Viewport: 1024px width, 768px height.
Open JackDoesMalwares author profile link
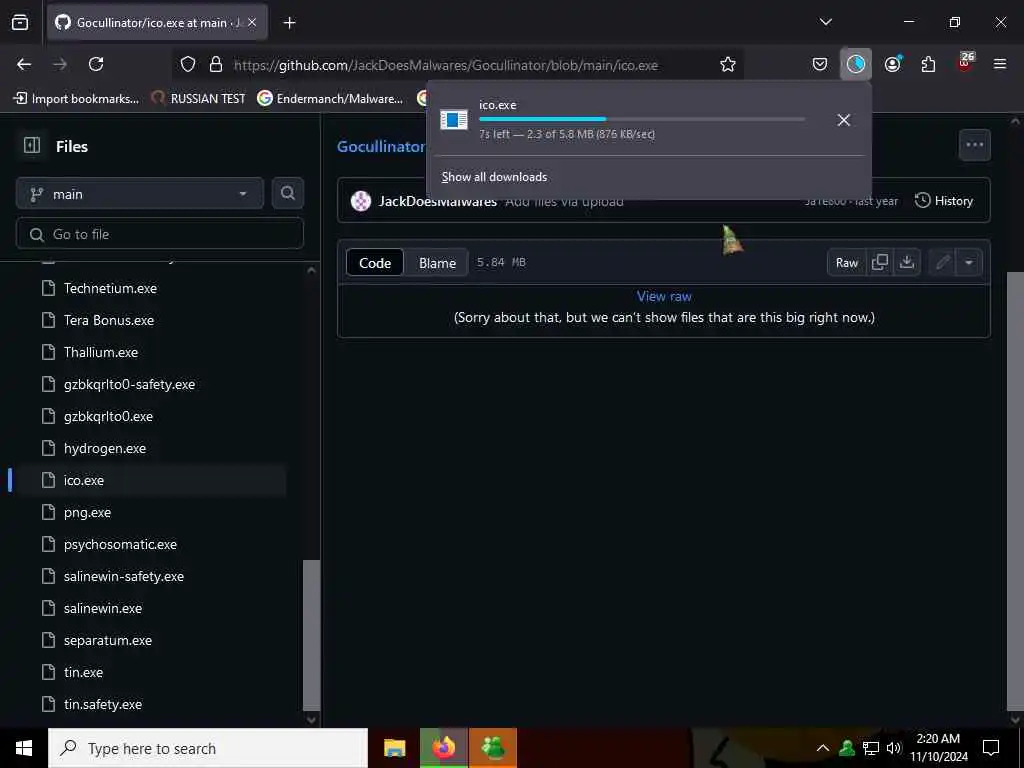point(438,201)
